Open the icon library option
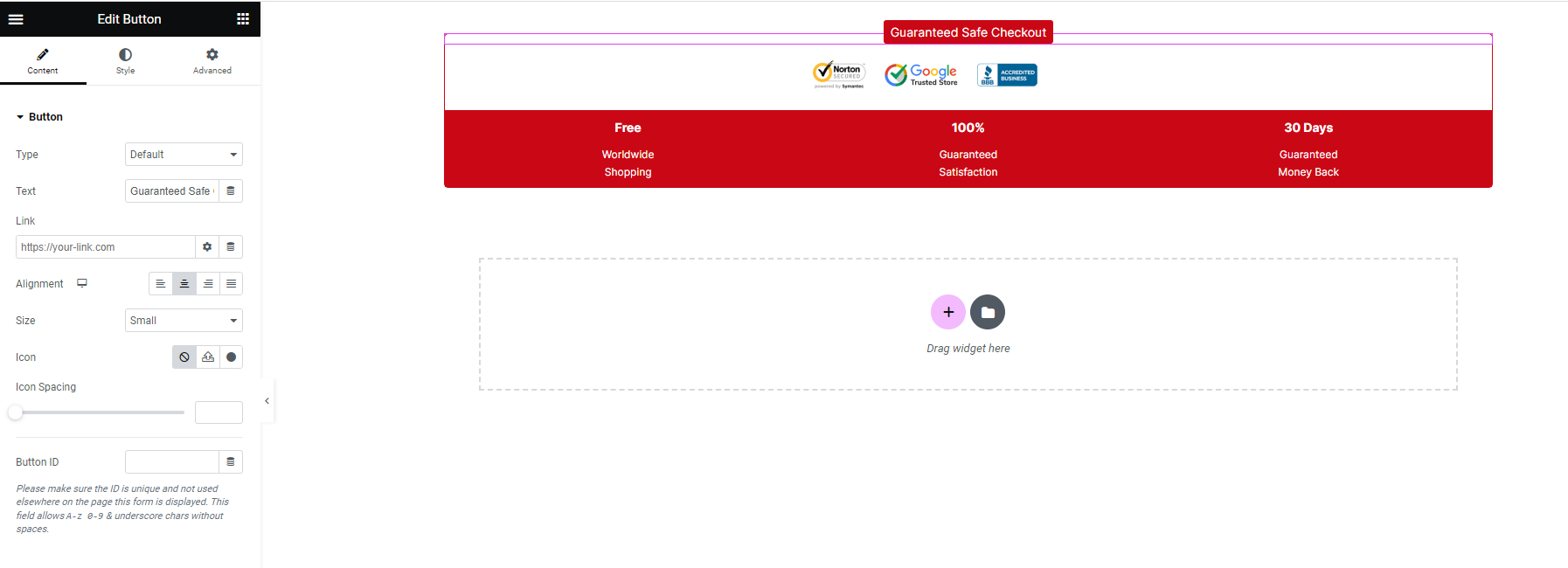Viewport: 1568px width, 568px height. point(231,357)
